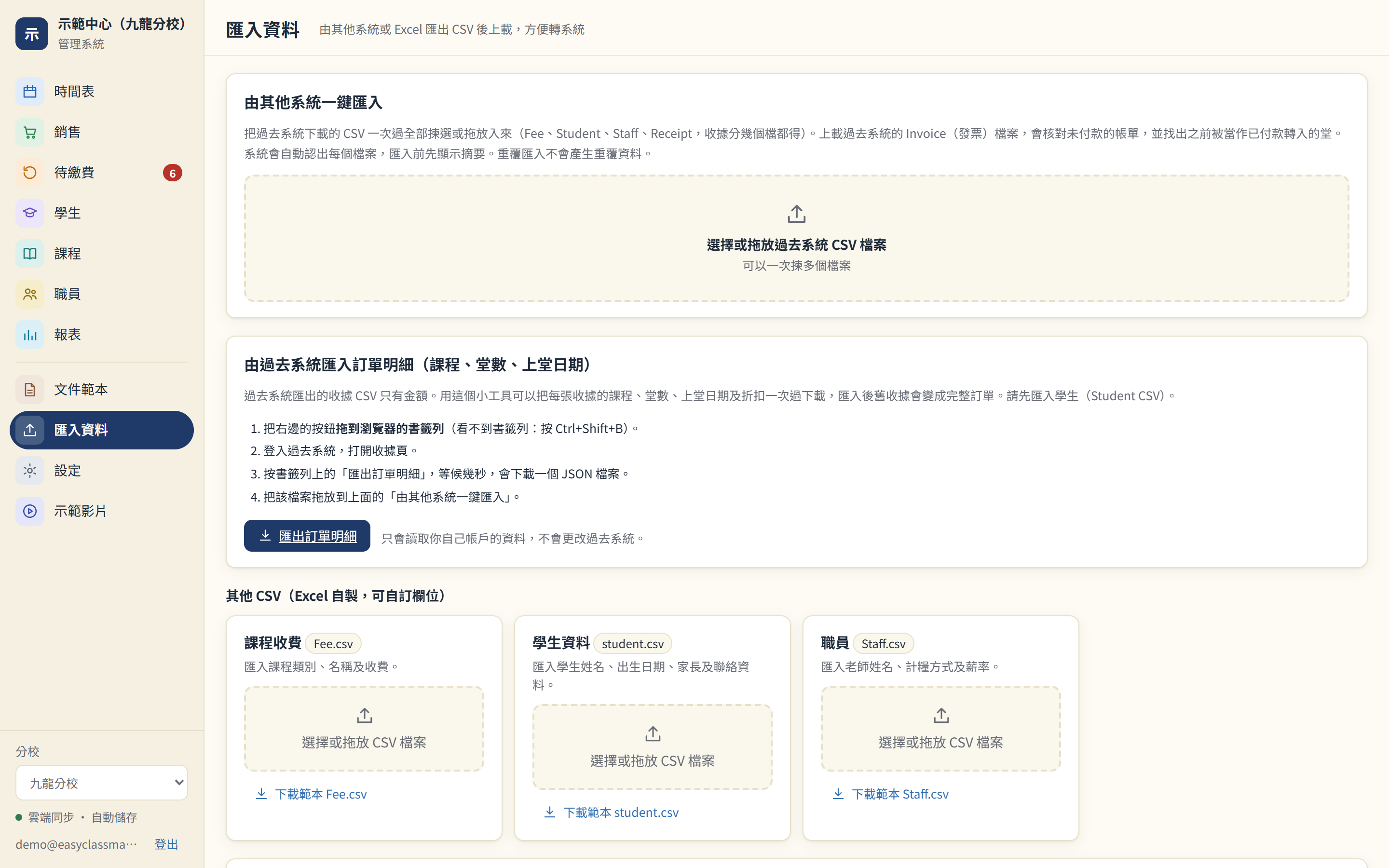Click the 匯出訂單明細 button
The image size is (1389, 868).
[307, 536]
